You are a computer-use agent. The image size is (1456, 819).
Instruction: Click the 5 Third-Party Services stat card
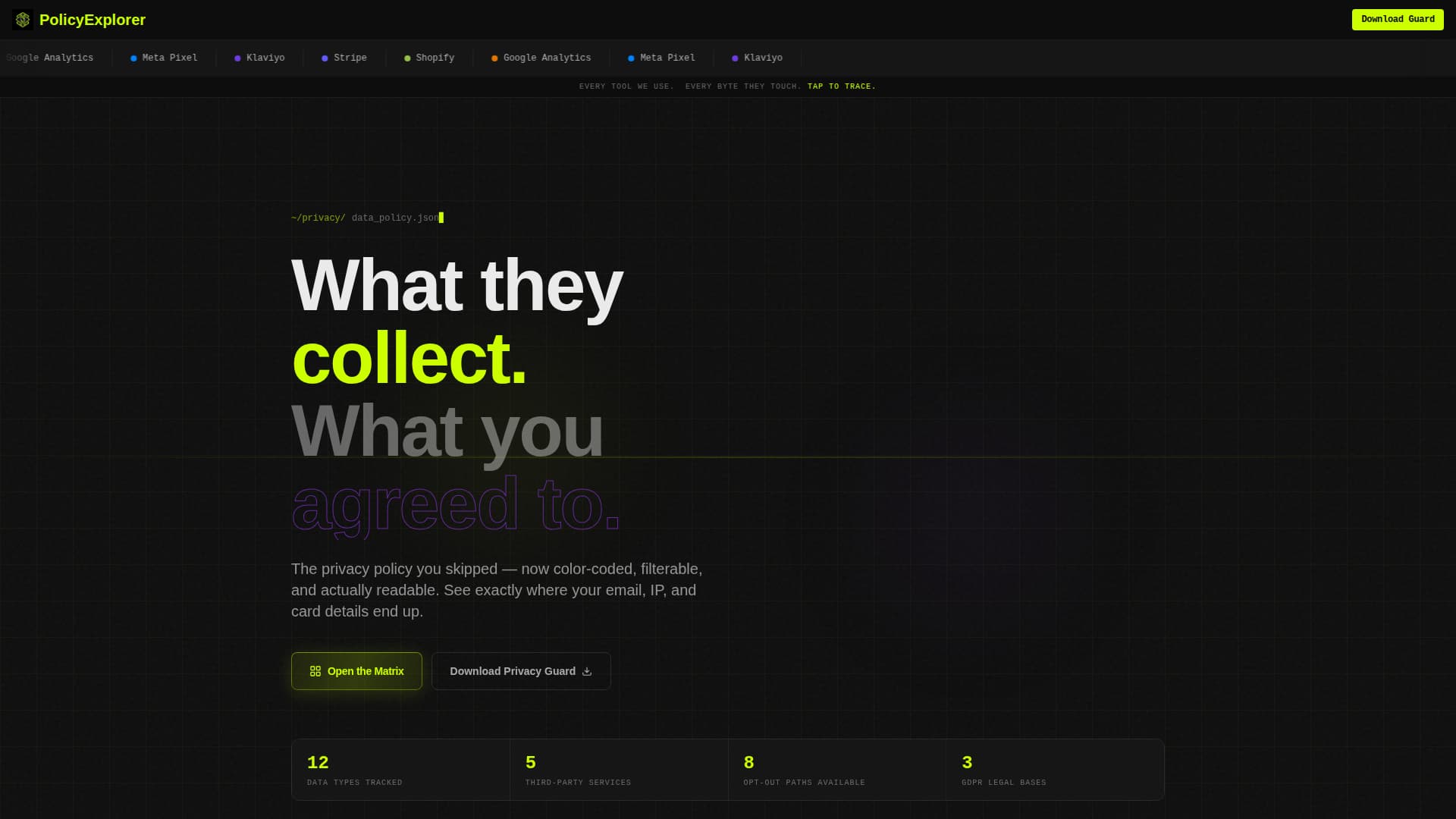[x=619, y=769]
